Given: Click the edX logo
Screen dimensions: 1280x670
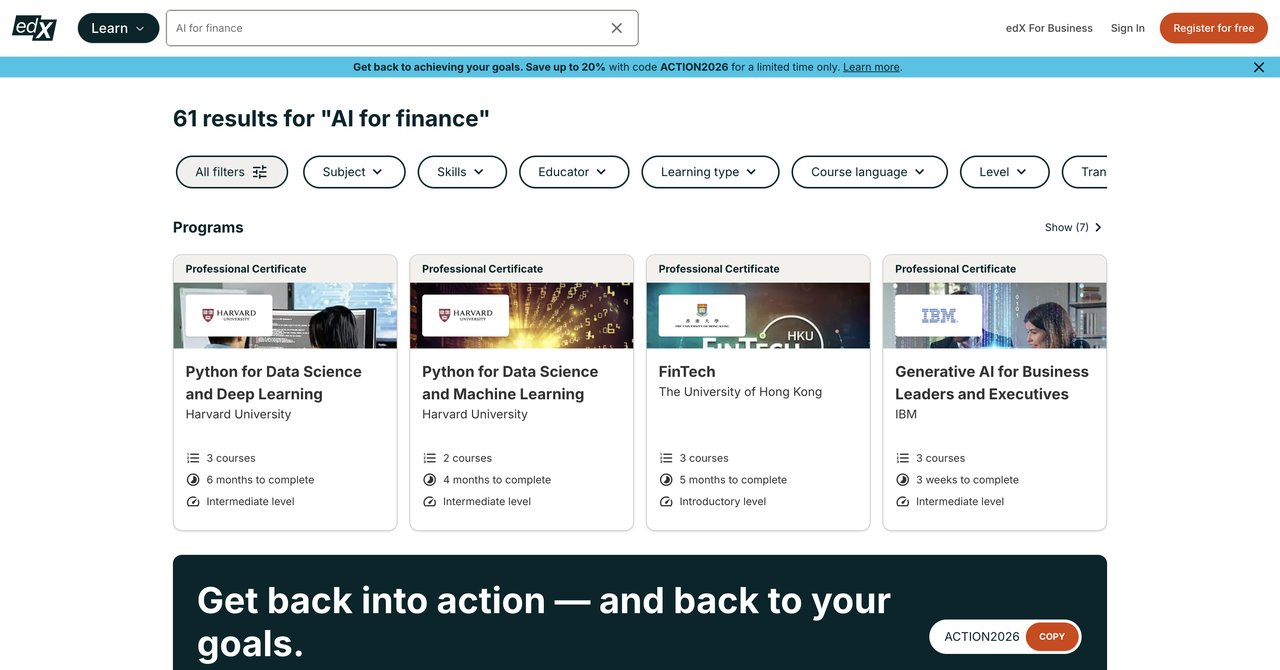Looking at the screenshot, I should [34, 28].
